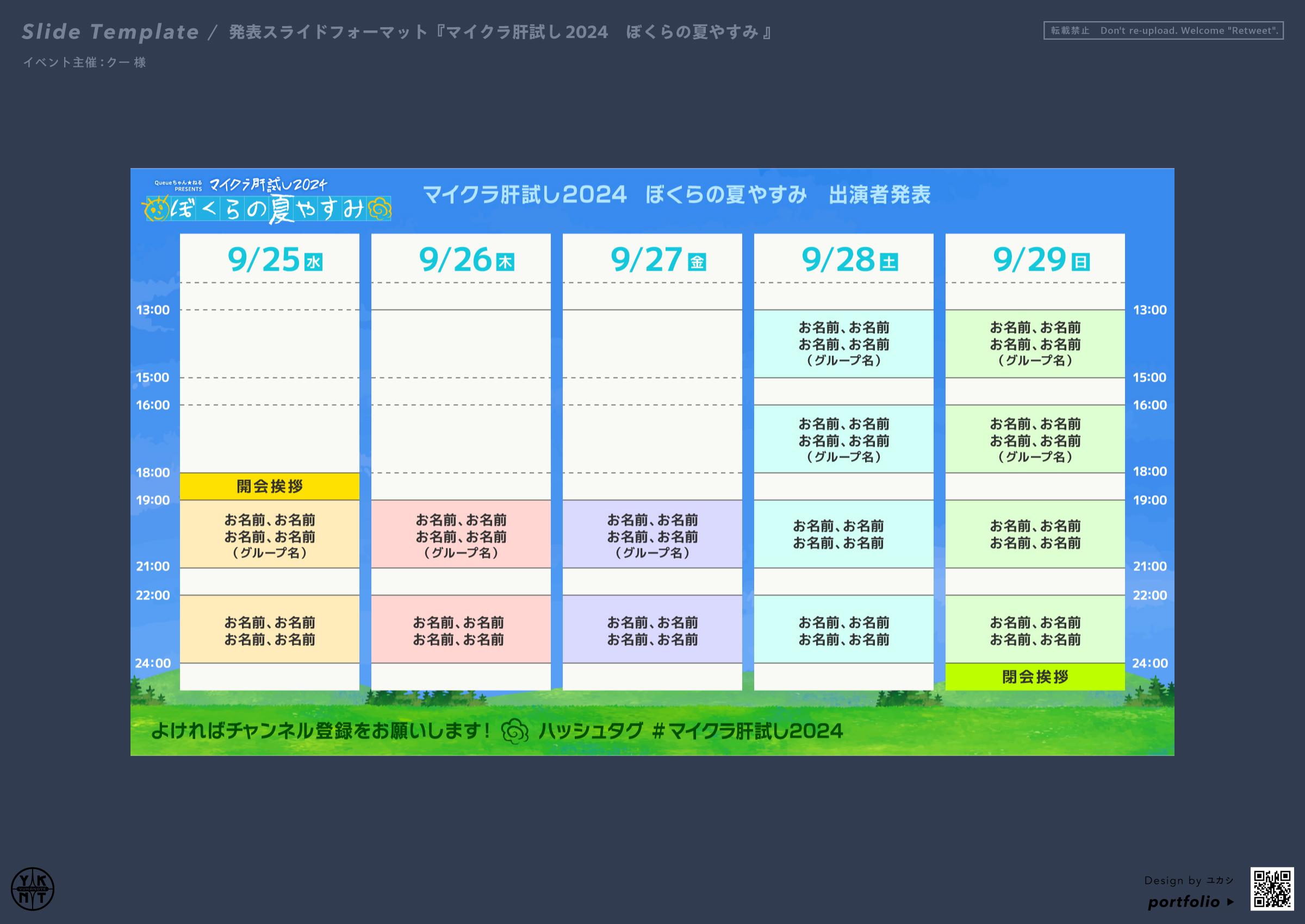Click the Don't re-upload notice box
The width and height of the screenshot is (1305, 924).
tap(1163, 31)
